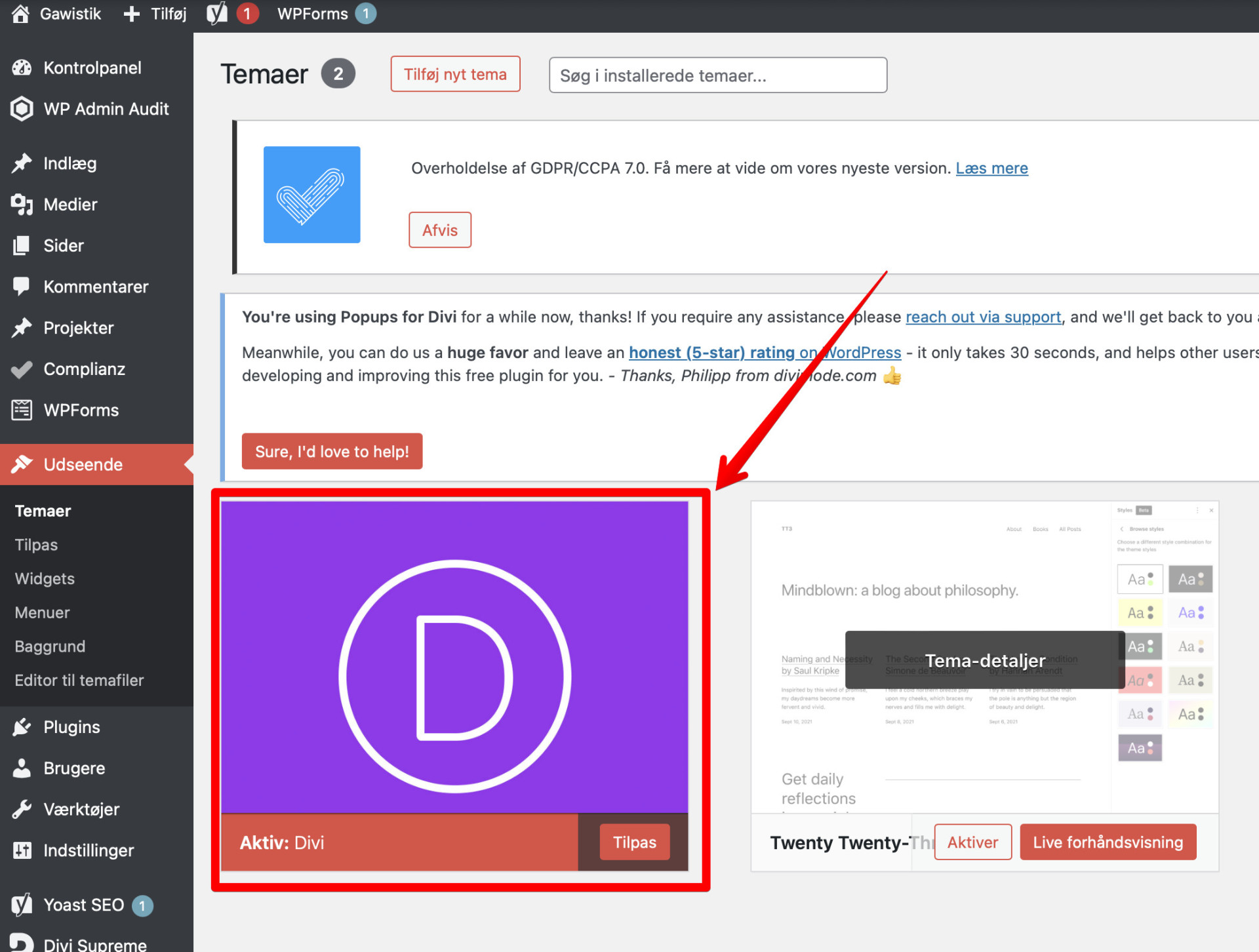The height and width of the screenshot is (952, 1259).
Task: Click the Yoast SEO icon in admin bar
Action: coord(217,13)
